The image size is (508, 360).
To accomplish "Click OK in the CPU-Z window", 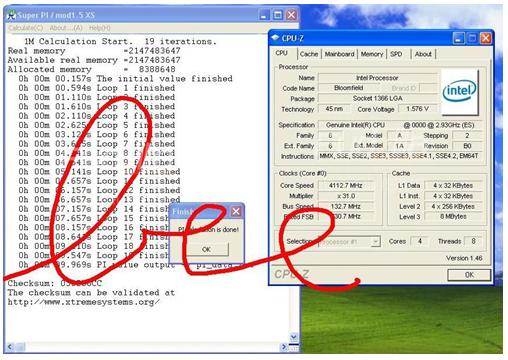I will [x=469, y=275].
